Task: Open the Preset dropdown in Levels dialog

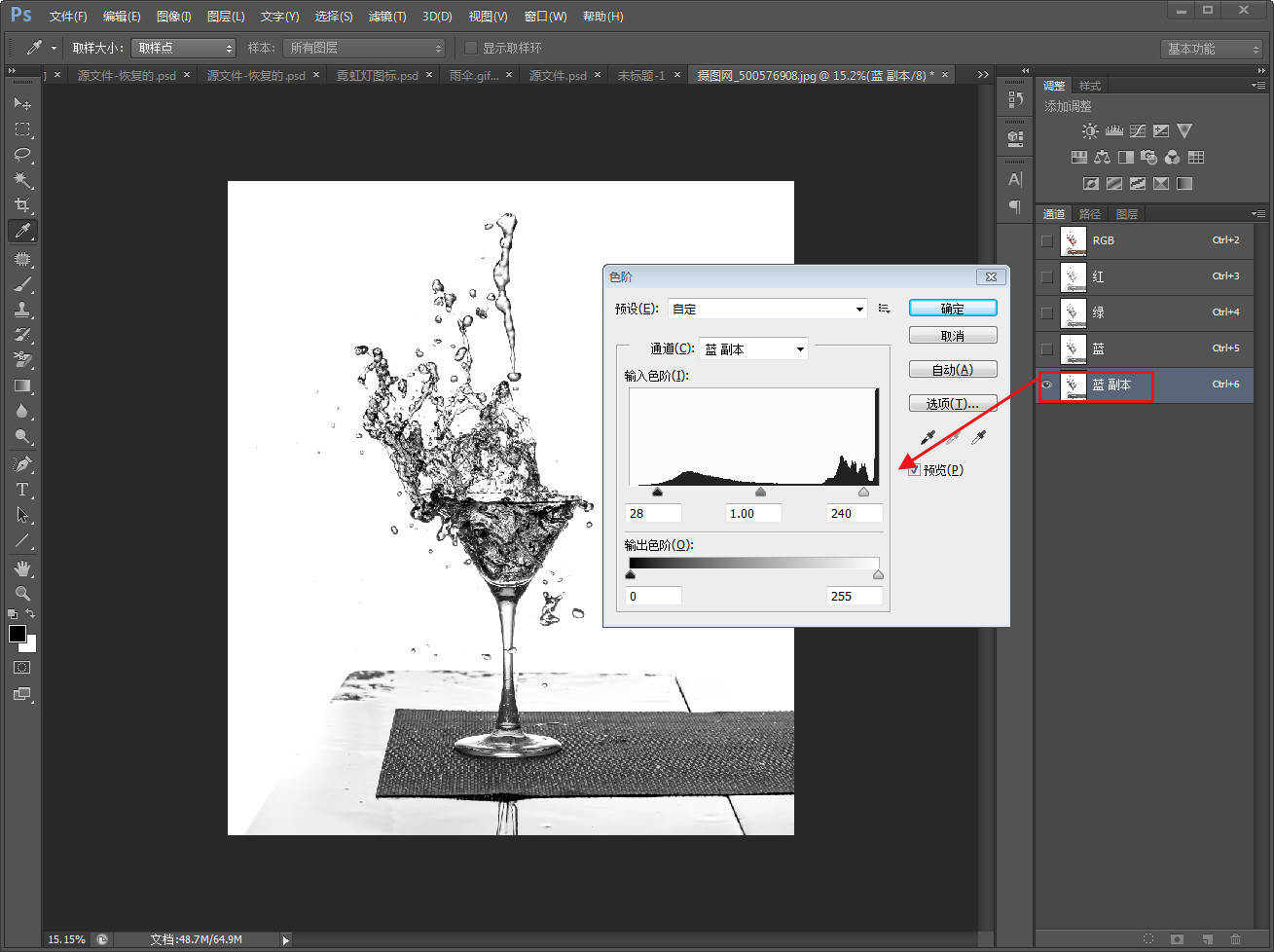Action: [767, 309]
